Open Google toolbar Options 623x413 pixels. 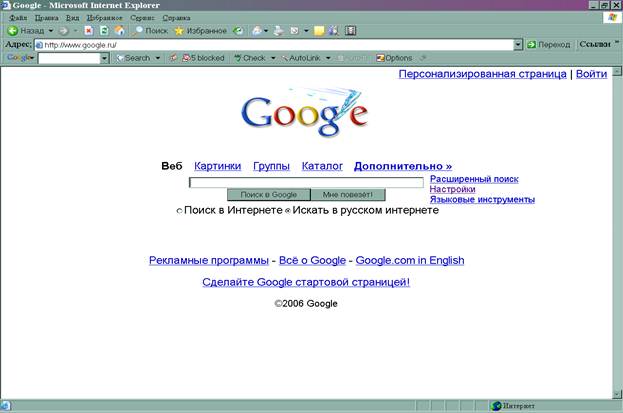(x=394, y=58)
